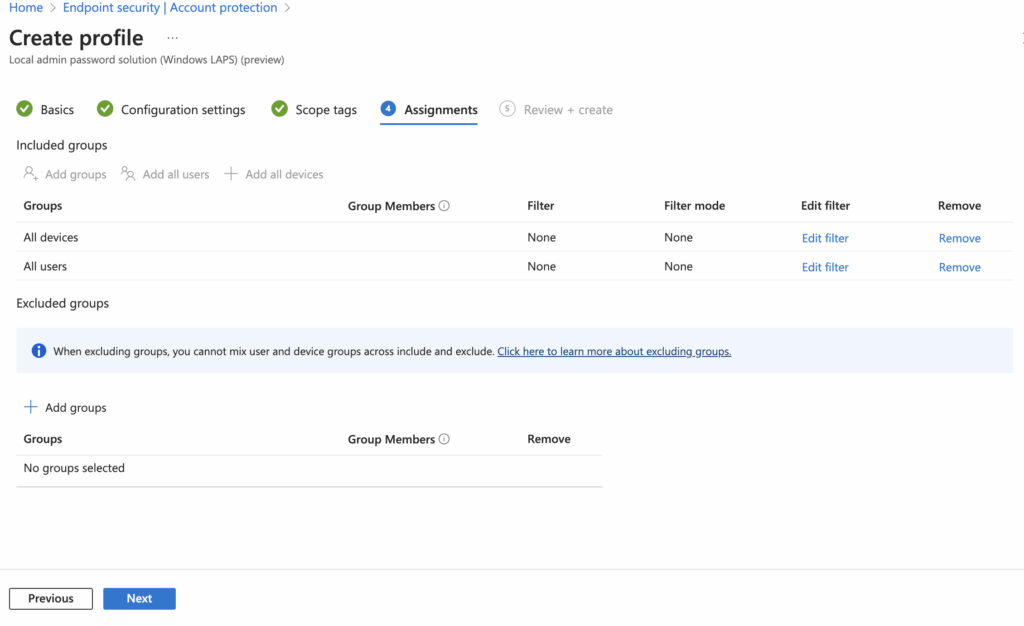Open the ellipsis menu next to Create profile

click(172, 38)
